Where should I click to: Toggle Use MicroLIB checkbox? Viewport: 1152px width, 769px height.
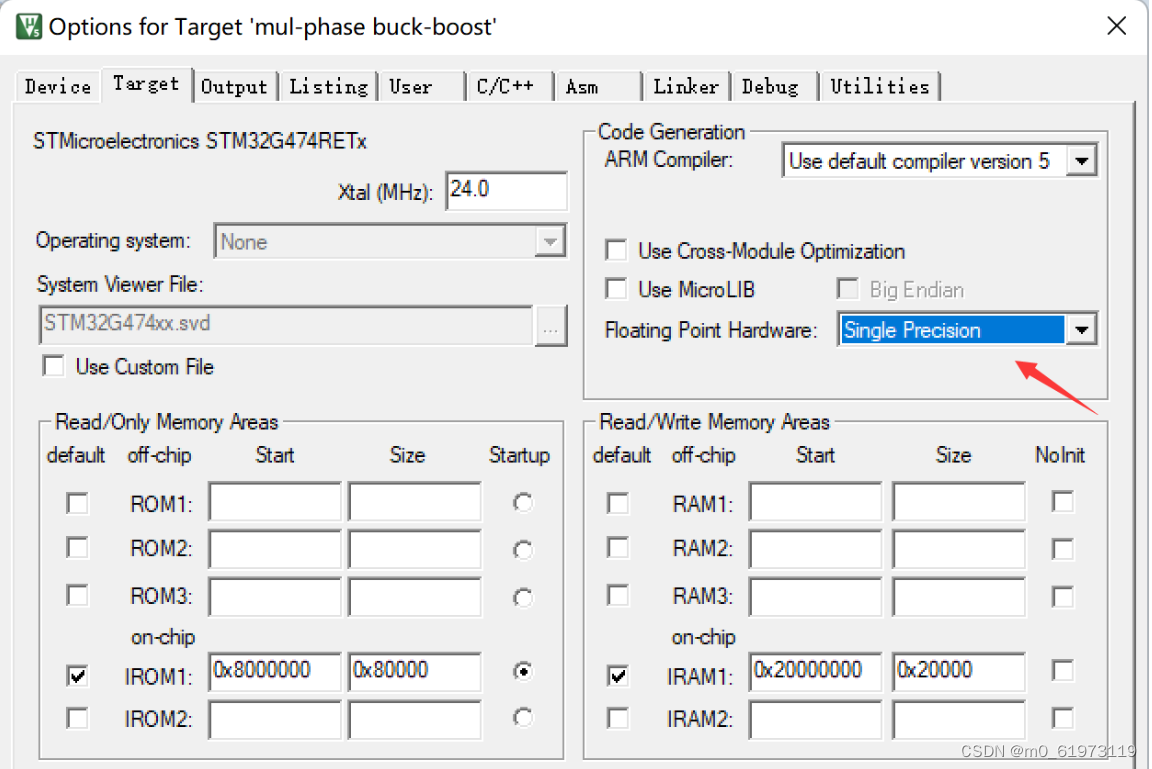click(616, 289)
